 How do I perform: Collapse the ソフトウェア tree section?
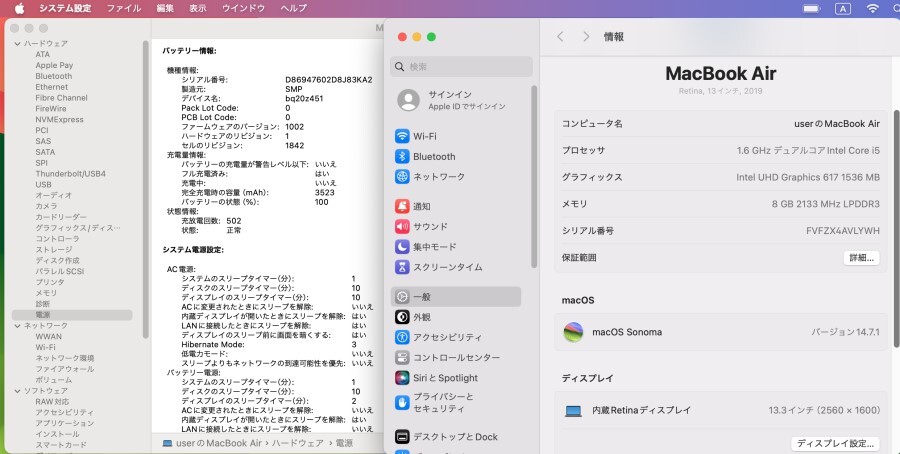click(x=17, y=391)
